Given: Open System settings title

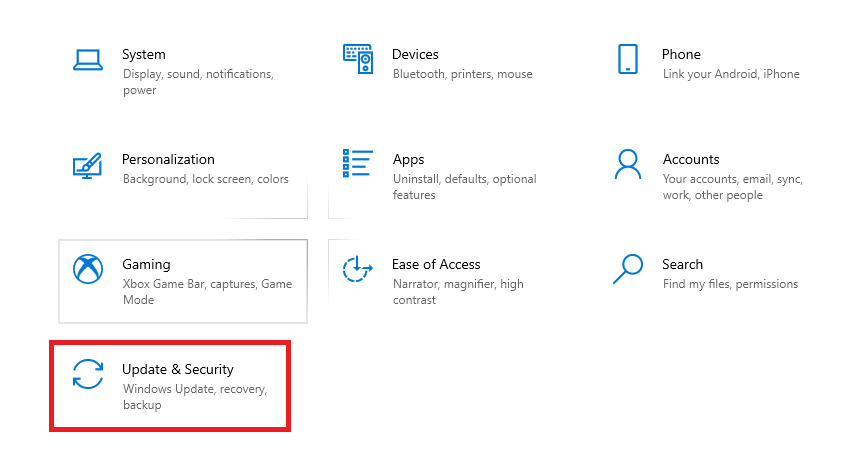Looking at the screenshot, I should click(144, 54).
